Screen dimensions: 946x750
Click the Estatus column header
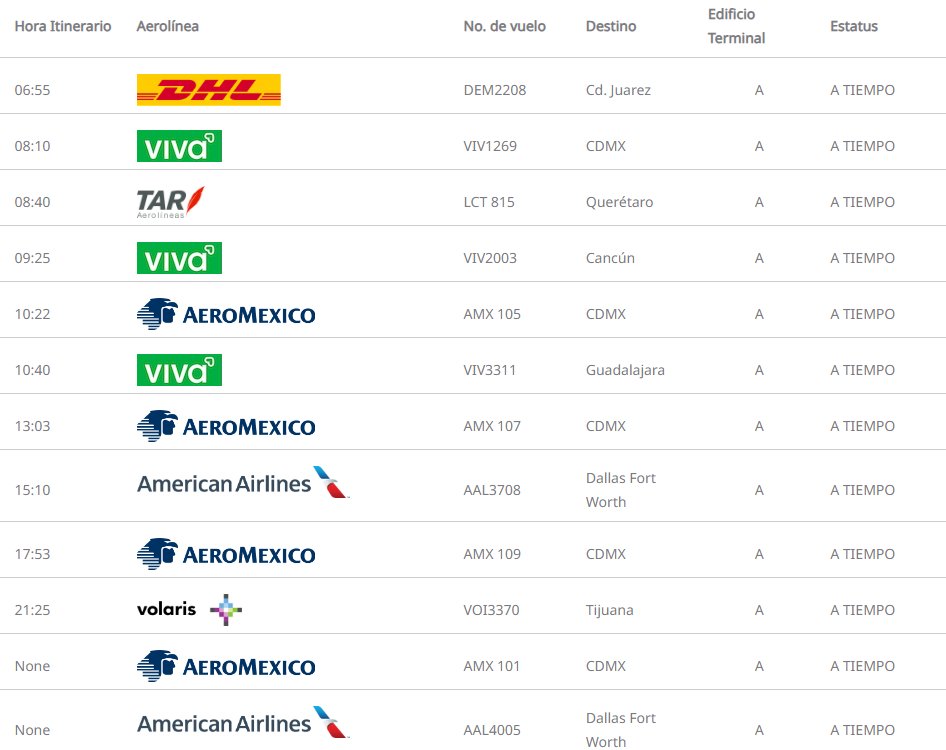click(854, 26)
